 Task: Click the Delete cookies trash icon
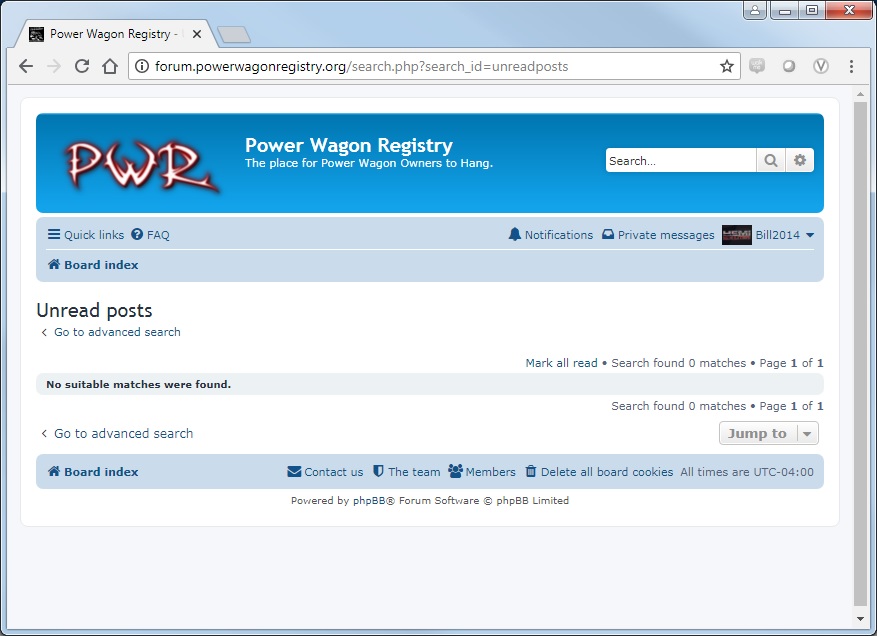530,471
